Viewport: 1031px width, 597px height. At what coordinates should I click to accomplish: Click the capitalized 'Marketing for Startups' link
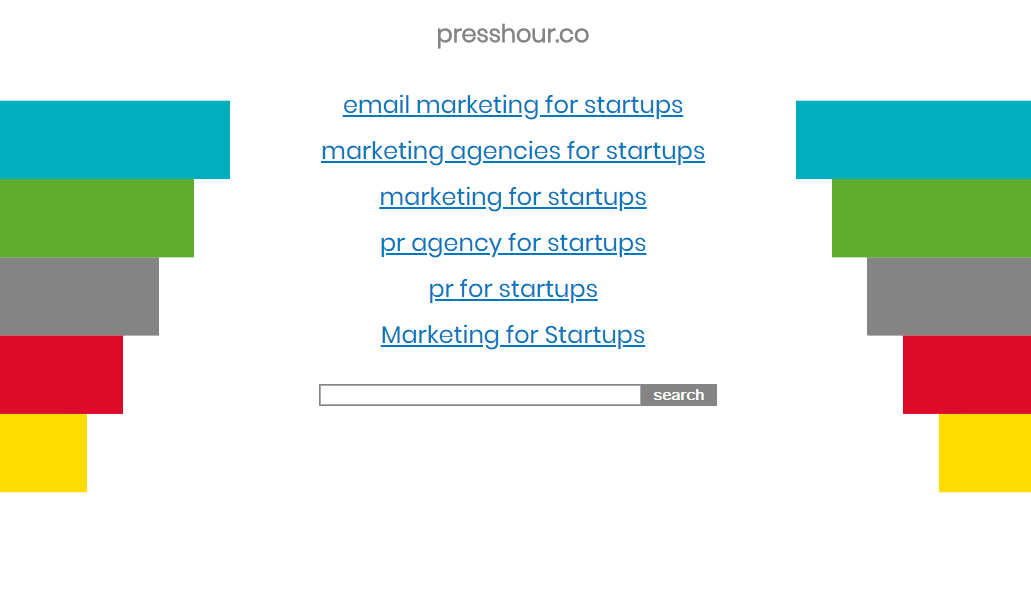[512, 335]
